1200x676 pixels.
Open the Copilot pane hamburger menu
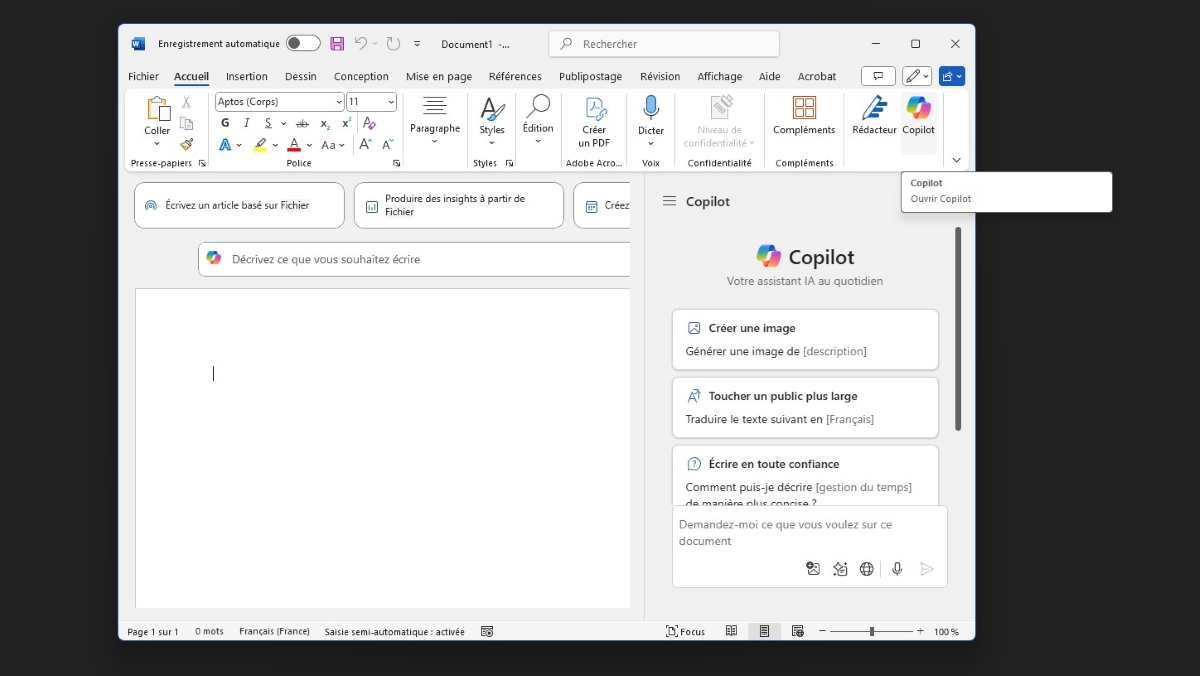coord(670,201)
